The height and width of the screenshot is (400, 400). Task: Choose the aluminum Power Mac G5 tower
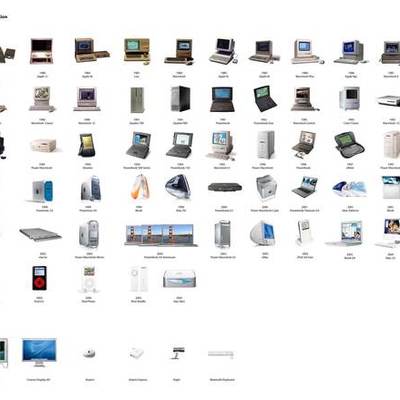222,234
